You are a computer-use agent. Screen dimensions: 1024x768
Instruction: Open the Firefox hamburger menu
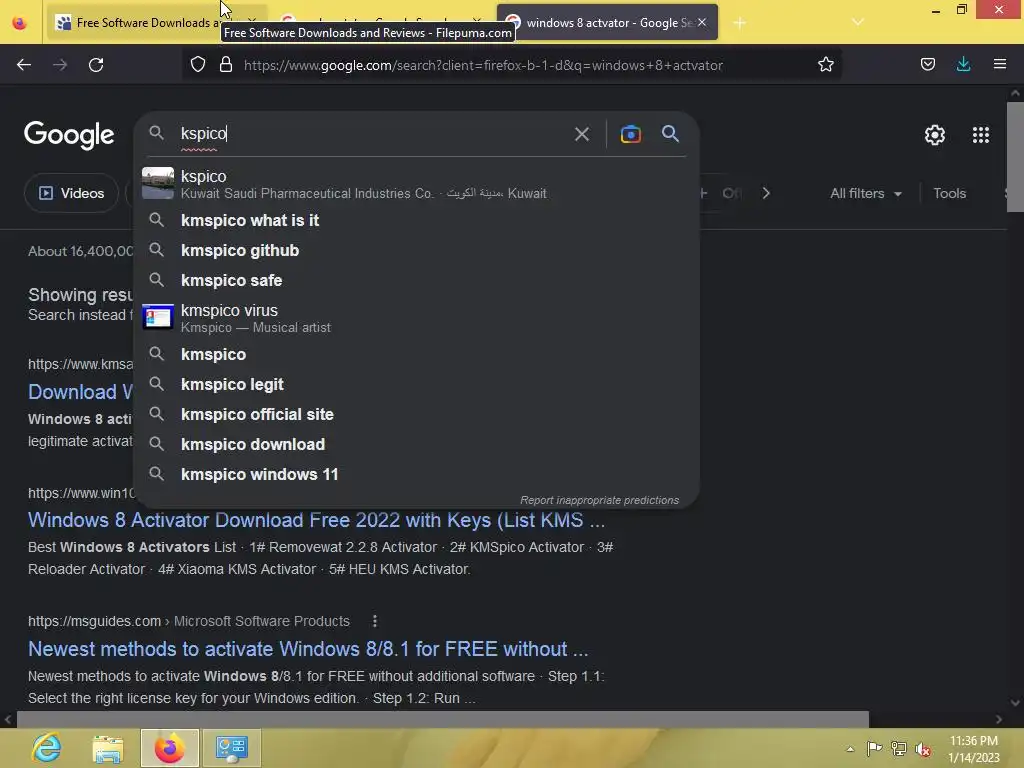click(999, 65)
